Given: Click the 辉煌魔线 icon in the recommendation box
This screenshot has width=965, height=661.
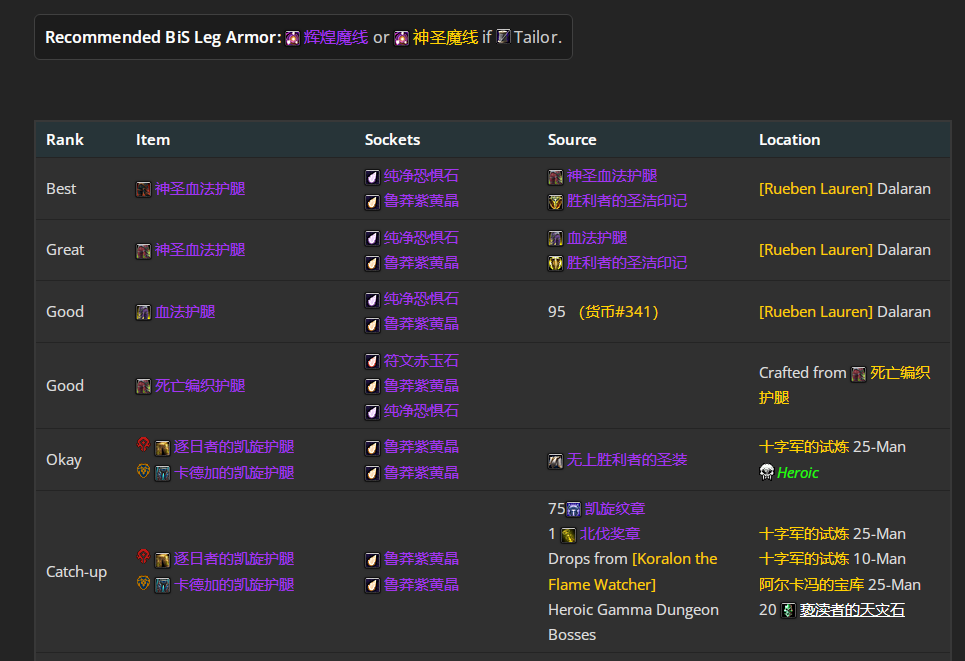Looking at the screenshot, I should click(292, 38).
